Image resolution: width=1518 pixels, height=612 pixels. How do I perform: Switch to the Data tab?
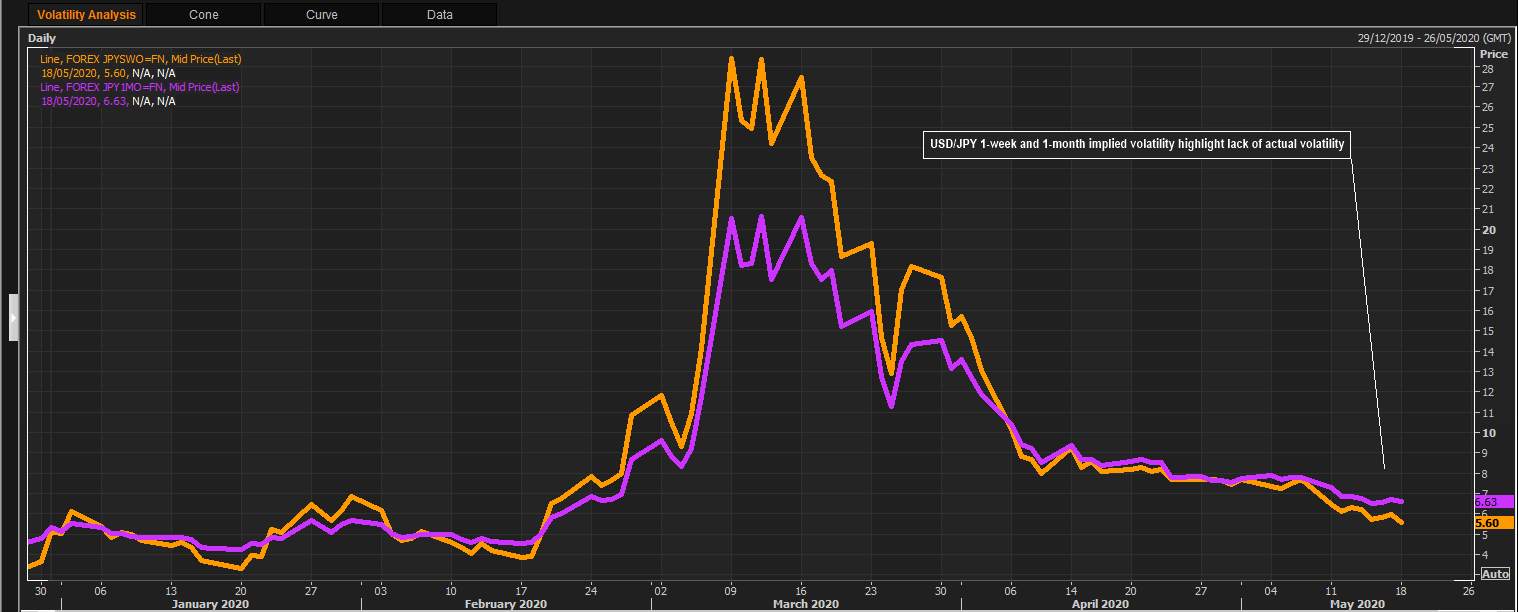coord(440,15)
